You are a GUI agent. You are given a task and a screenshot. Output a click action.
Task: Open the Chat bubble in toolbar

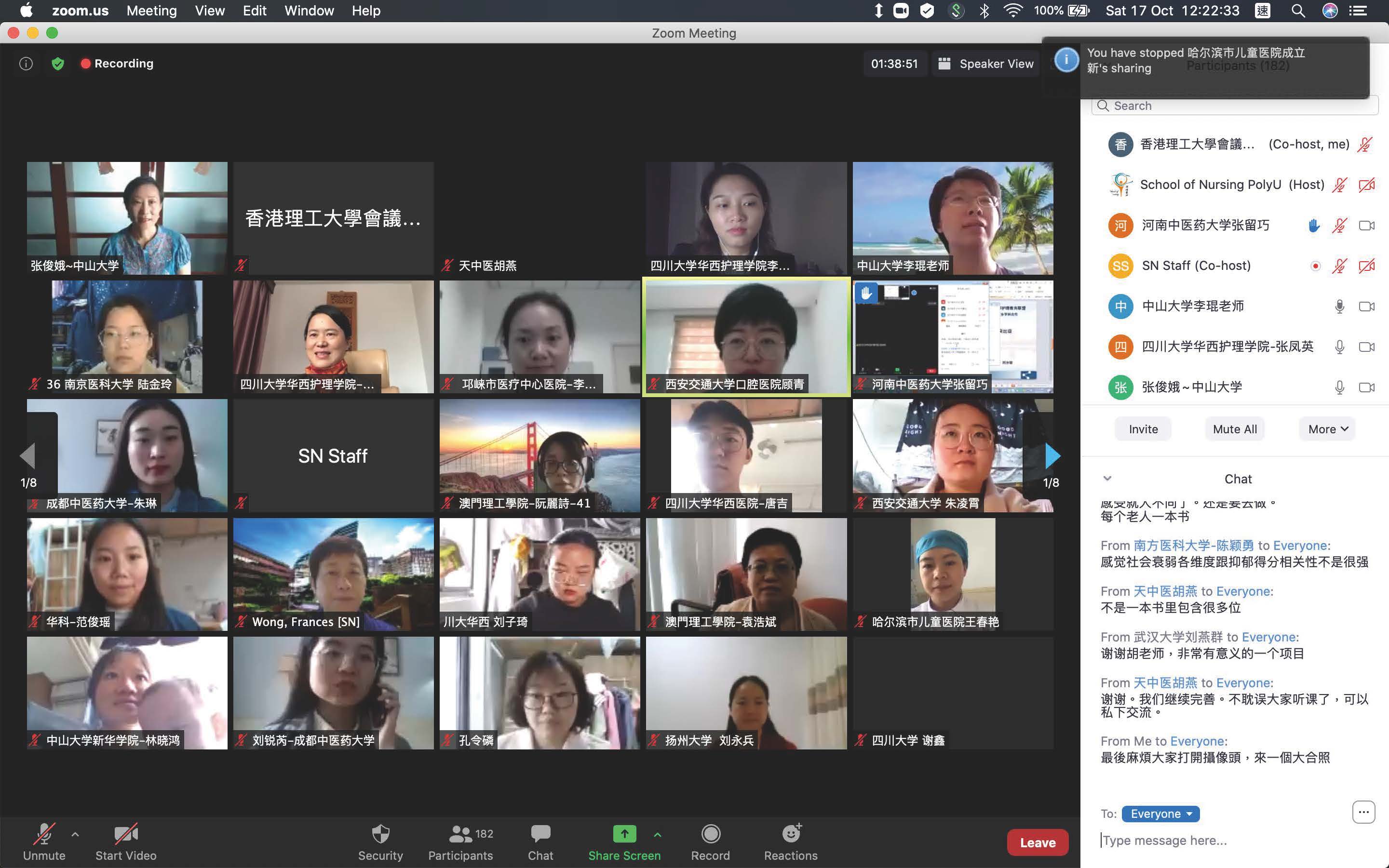click(x=540, y=835)
